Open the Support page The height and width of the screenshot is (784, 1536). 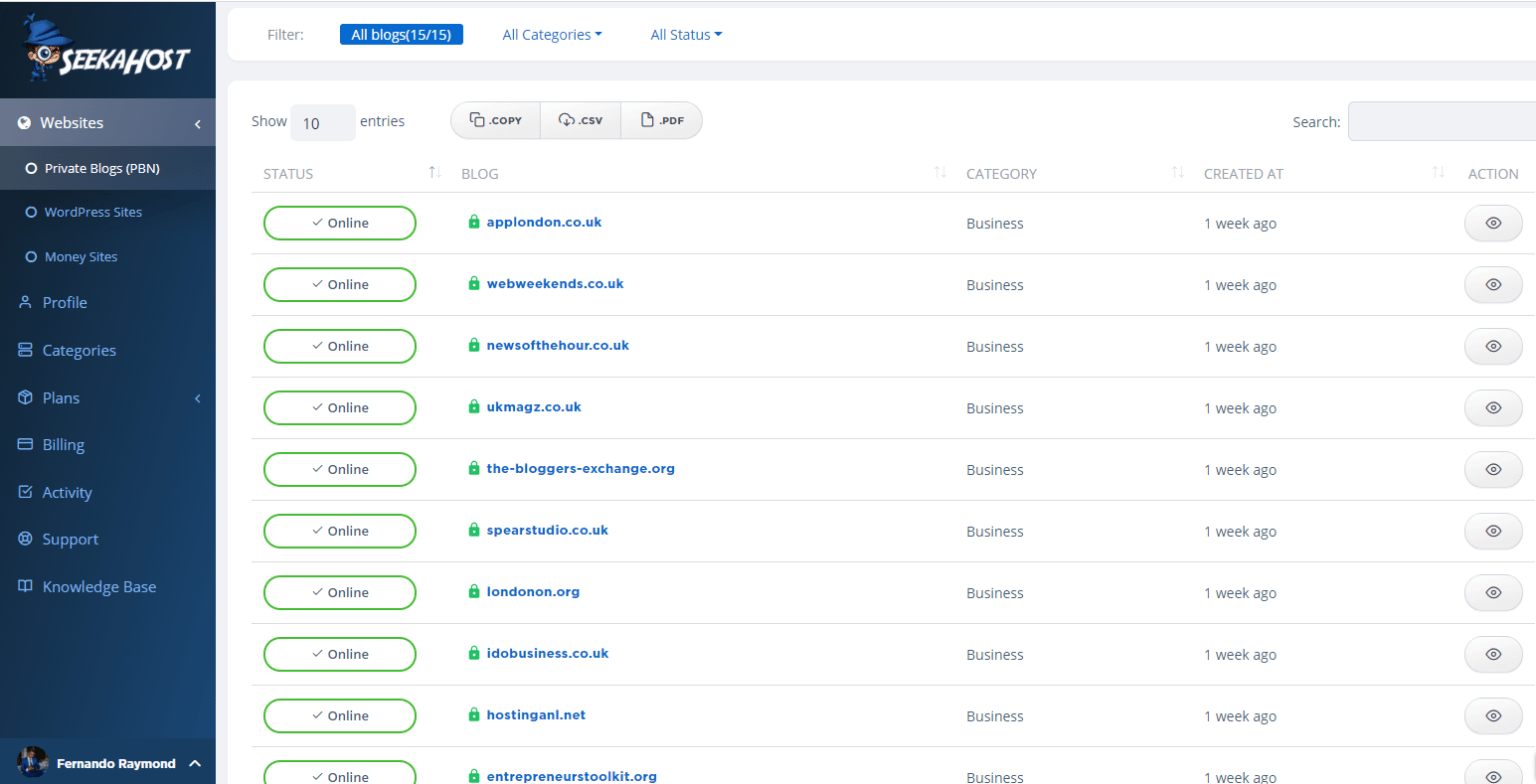coord(70,539)
